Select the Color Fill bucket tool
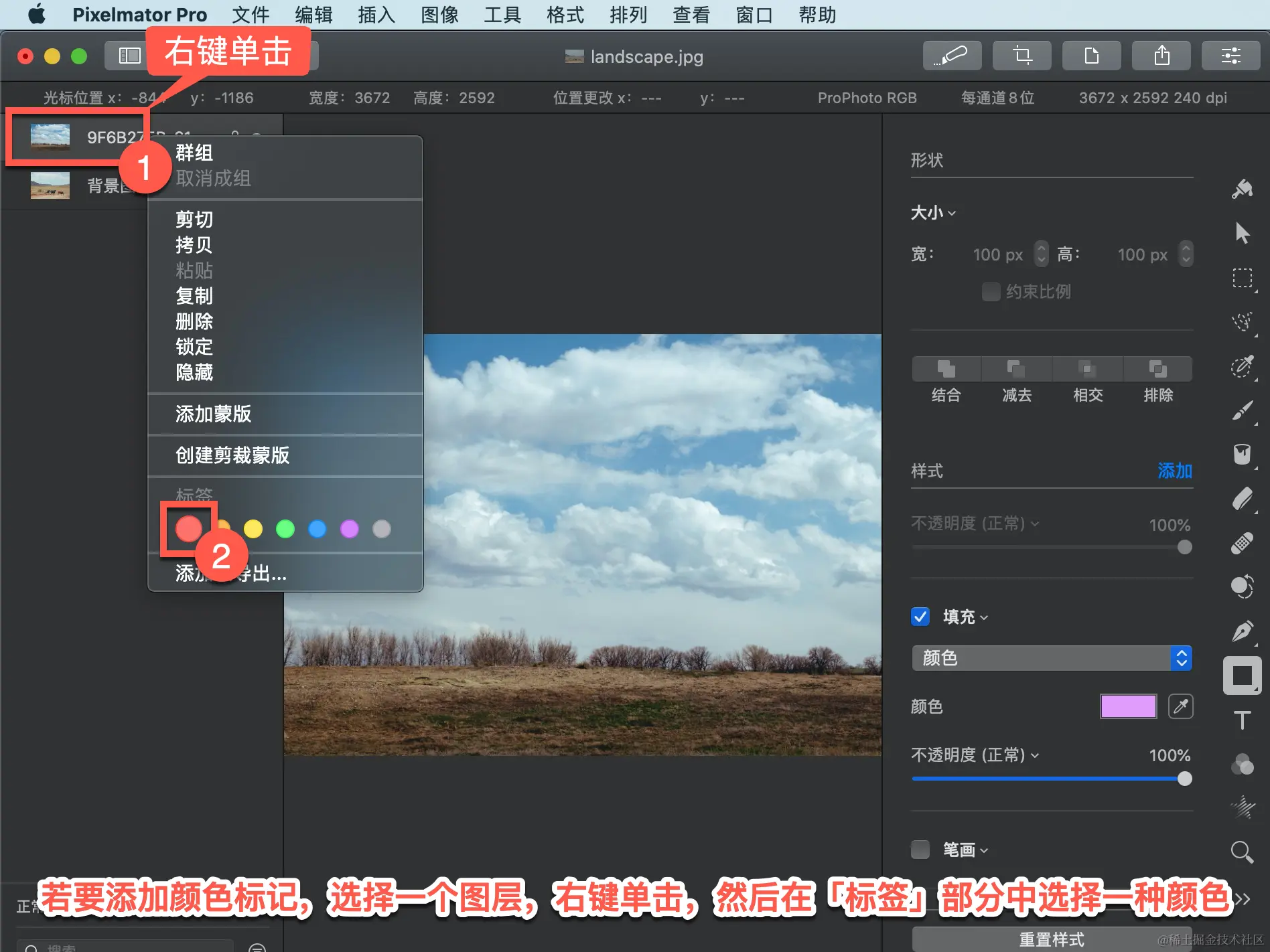The height and width of the screenshot is (952, 1270). (x=1243, y=455)
